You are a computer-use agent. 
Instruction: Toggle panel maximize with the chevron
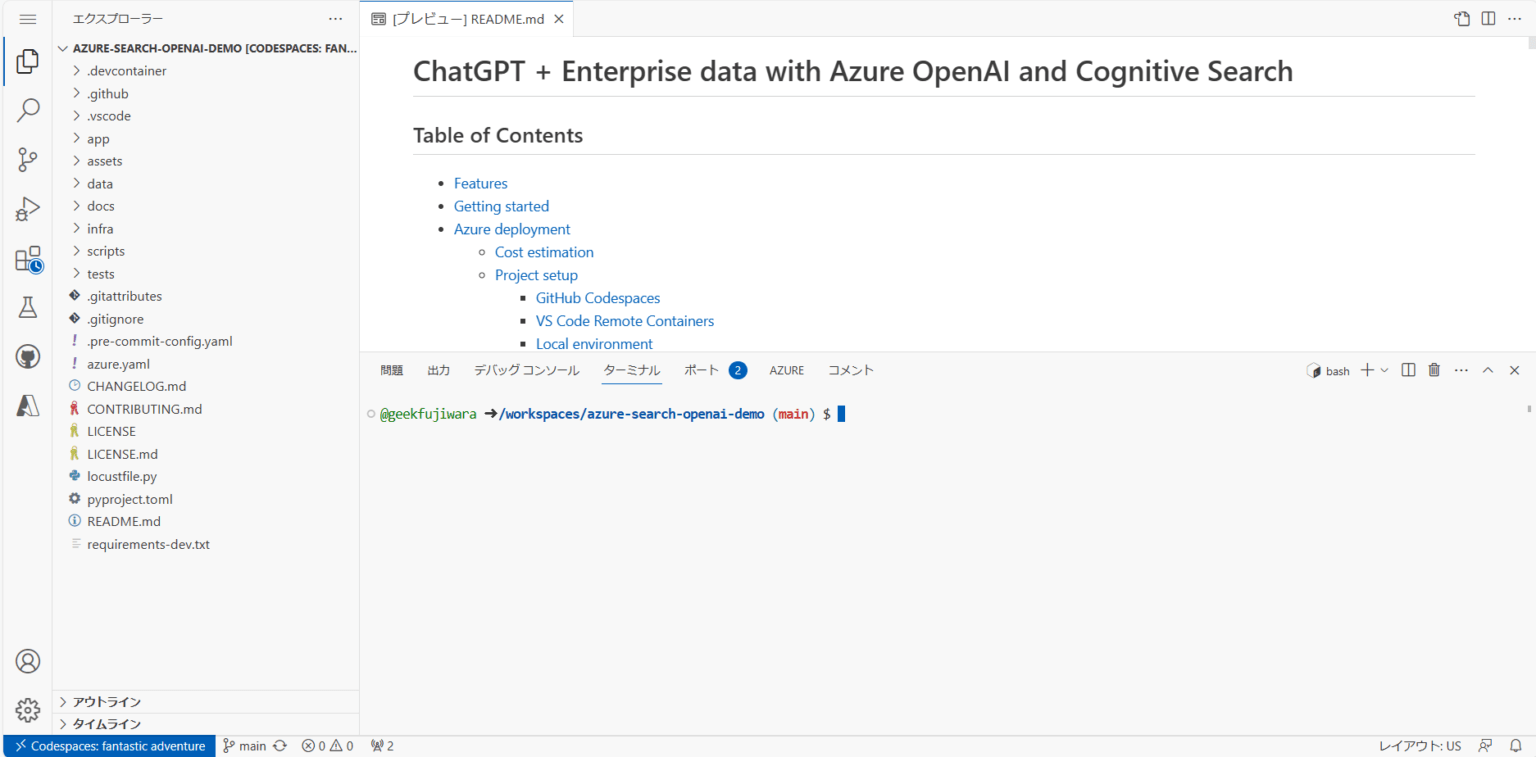click(1488, 370)
